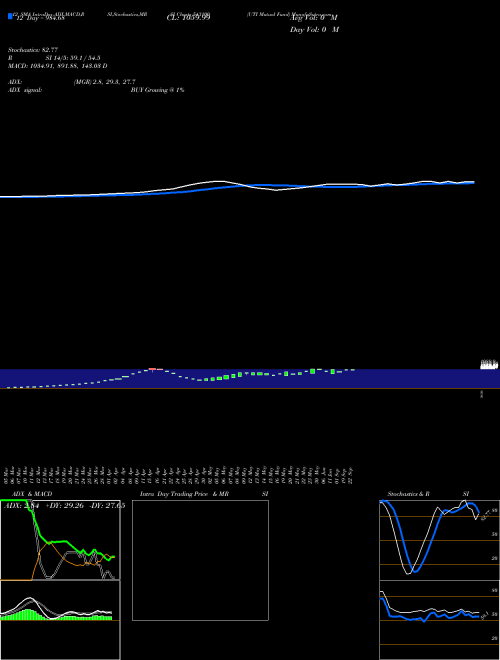The width and height of the screenshot is (500, 660).
Task: Click the '(MGR) 2.8, 29.3, 27.7' ADX values
Action: click(x=104, y=82)
